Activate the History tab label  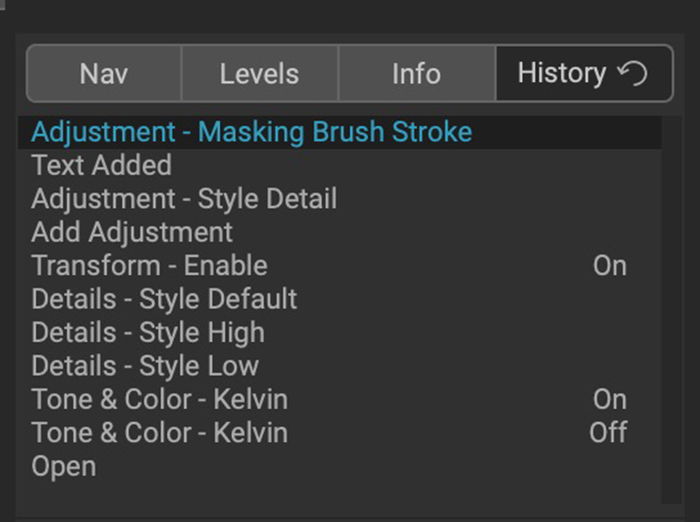click(x=562, y=73)
